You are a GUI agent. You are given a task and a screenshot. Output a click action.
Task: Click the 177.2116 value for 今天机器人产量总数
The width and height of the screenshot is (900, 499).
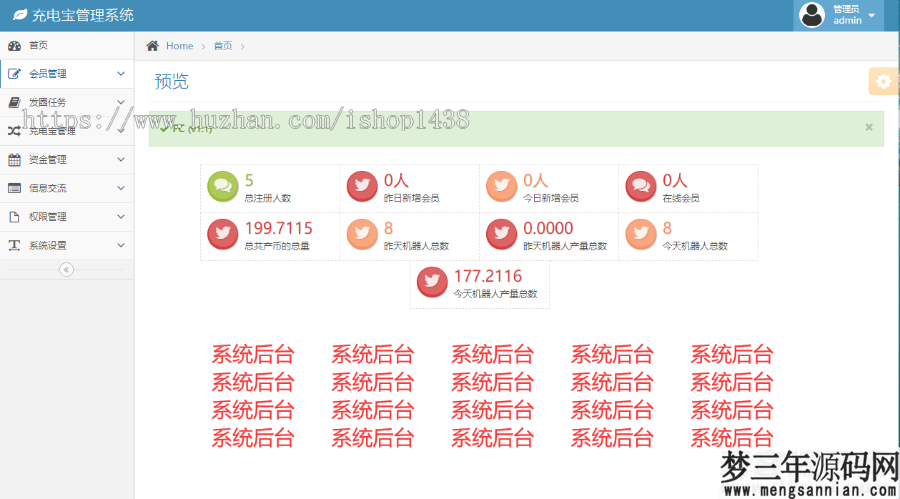[488, 276]
